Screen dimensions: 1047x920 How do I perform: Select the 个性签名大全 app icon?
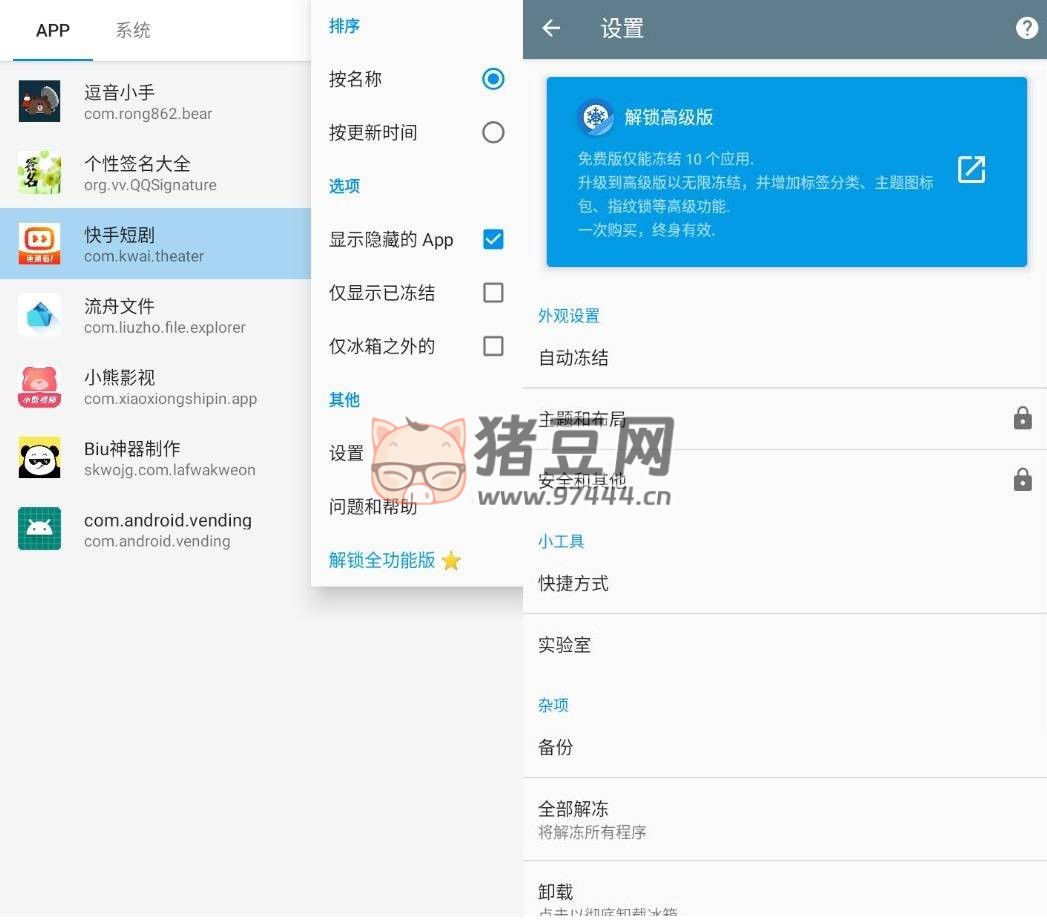pyautogui.click(x=39, y=173)
